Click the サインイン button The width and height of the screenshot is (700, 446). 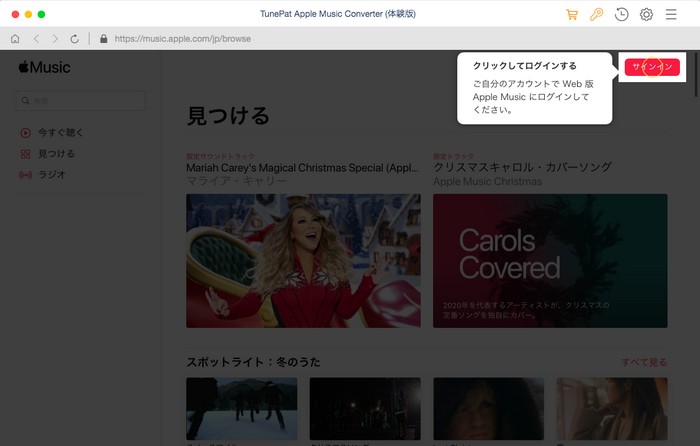coord(652,67)
